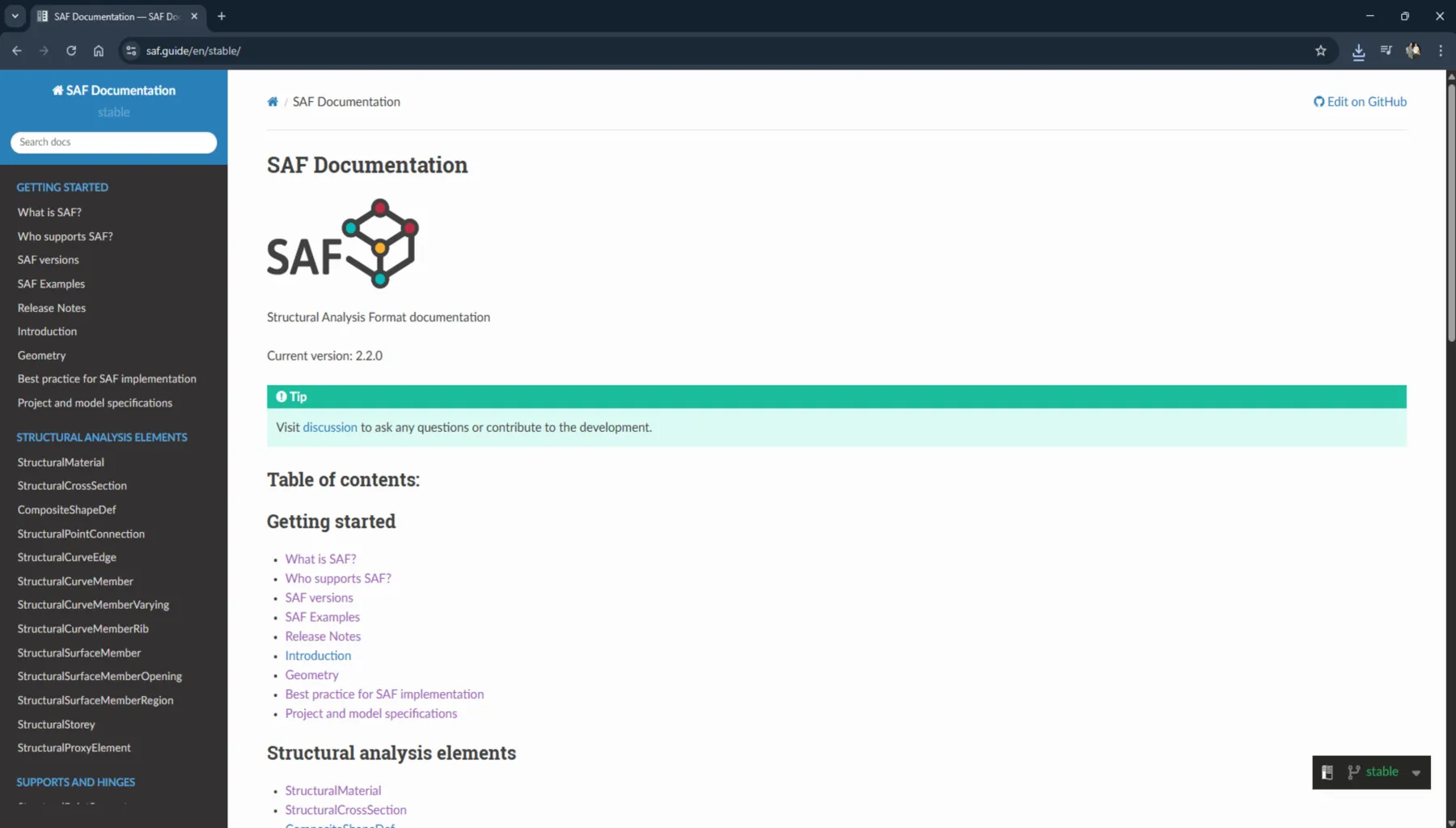This screenshot has height=828, width=1456.
Task: Bookmark this page with the star icon
Action: click(x=1321, y=50)
